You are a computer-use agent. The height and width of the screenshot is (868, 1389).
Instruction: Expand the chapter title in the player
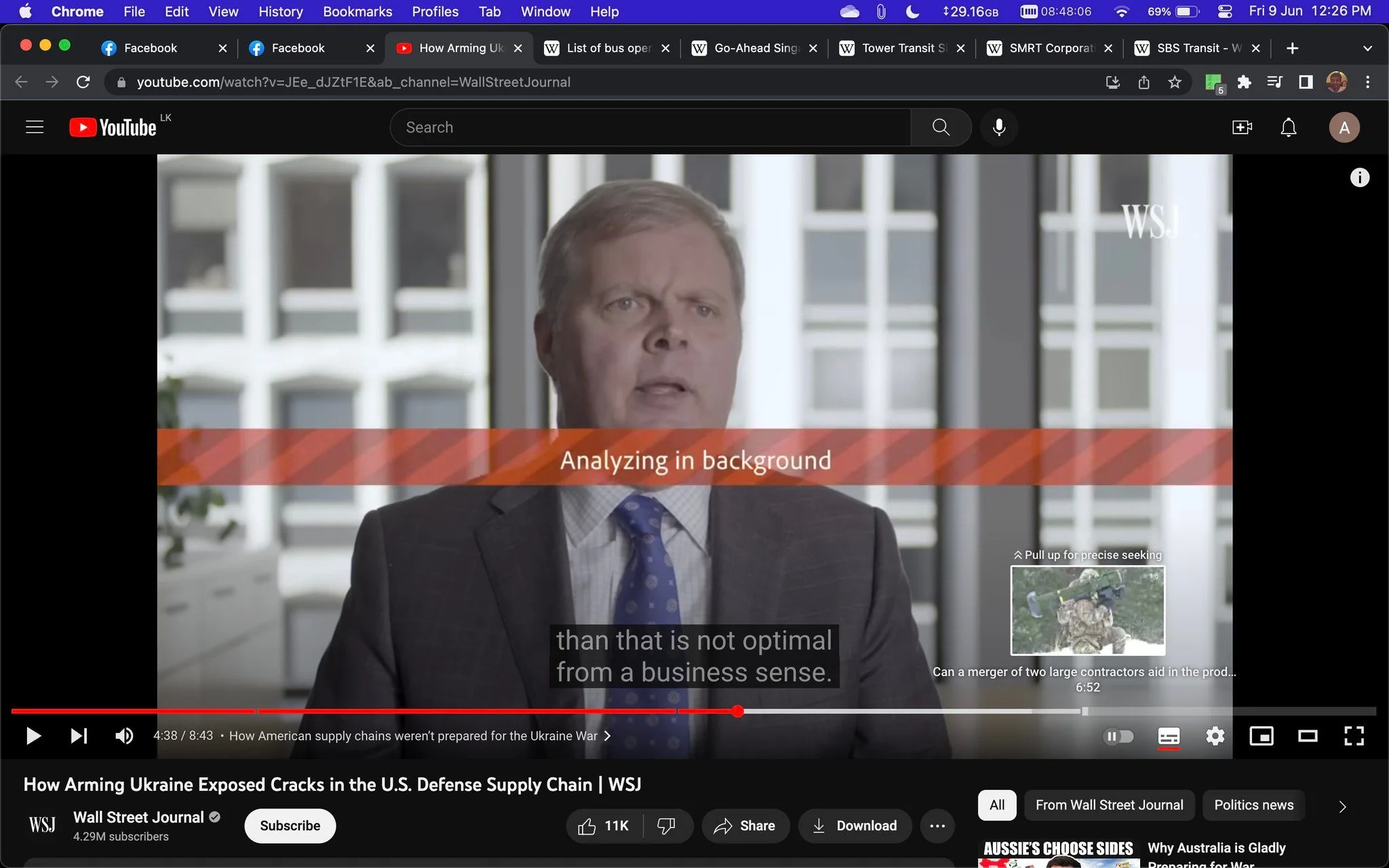coord(420,736)
